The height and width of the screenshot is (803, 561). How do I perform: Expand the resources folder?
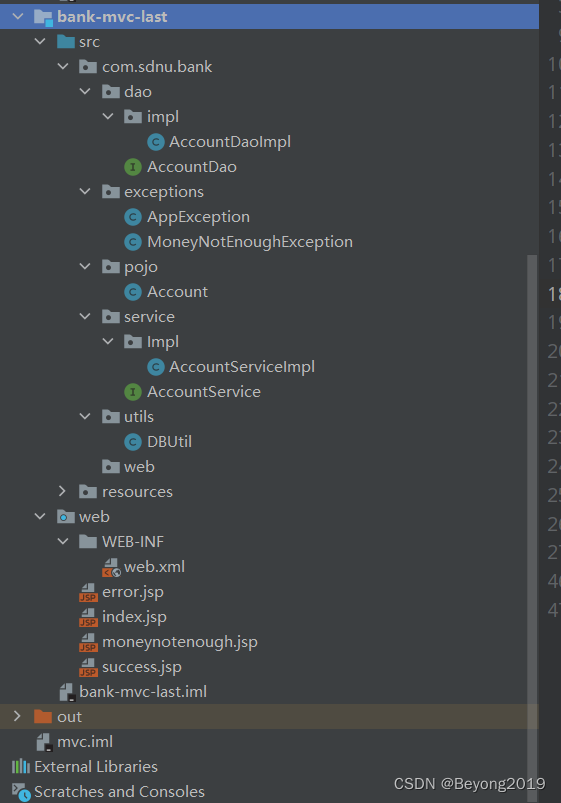(x=63, y=492)
